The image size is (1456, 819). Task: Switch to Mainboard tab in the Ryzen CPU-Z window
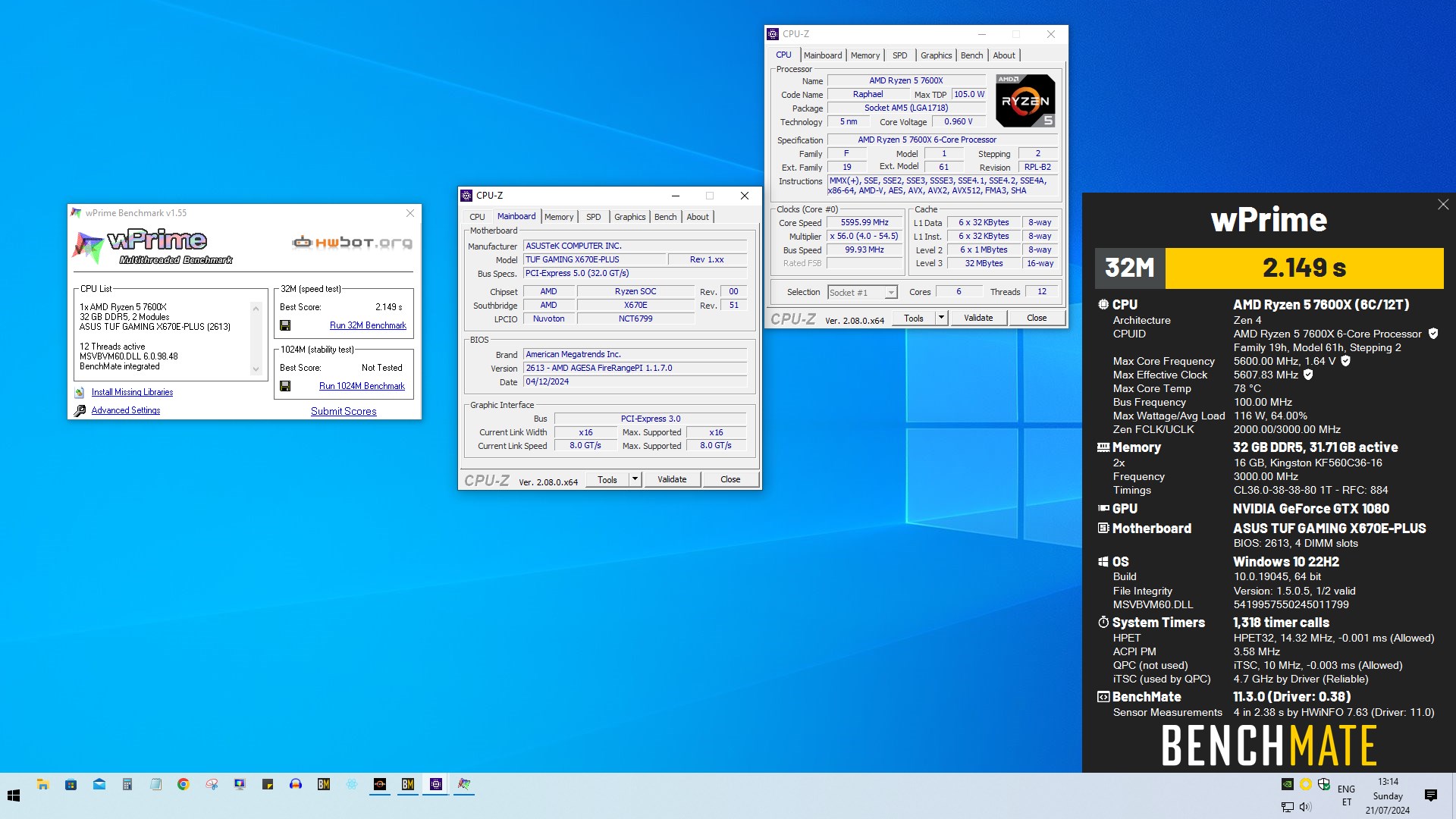(x=823, y=55)
